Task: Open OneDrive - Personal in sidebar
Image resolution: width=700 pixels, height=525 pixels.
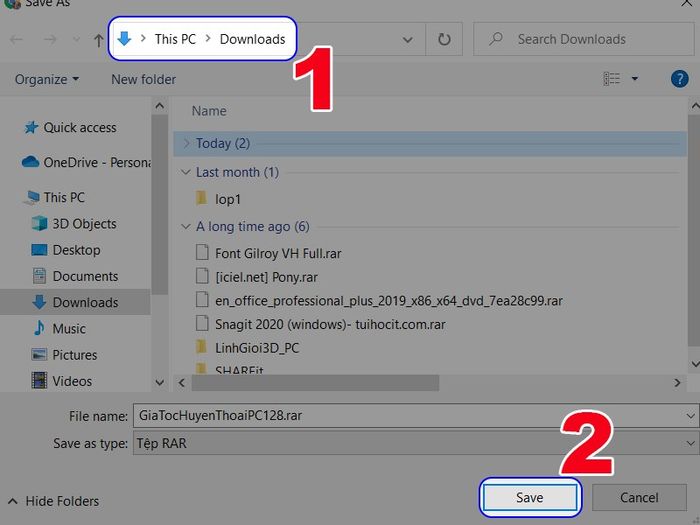Action: [x=86, y=162]
